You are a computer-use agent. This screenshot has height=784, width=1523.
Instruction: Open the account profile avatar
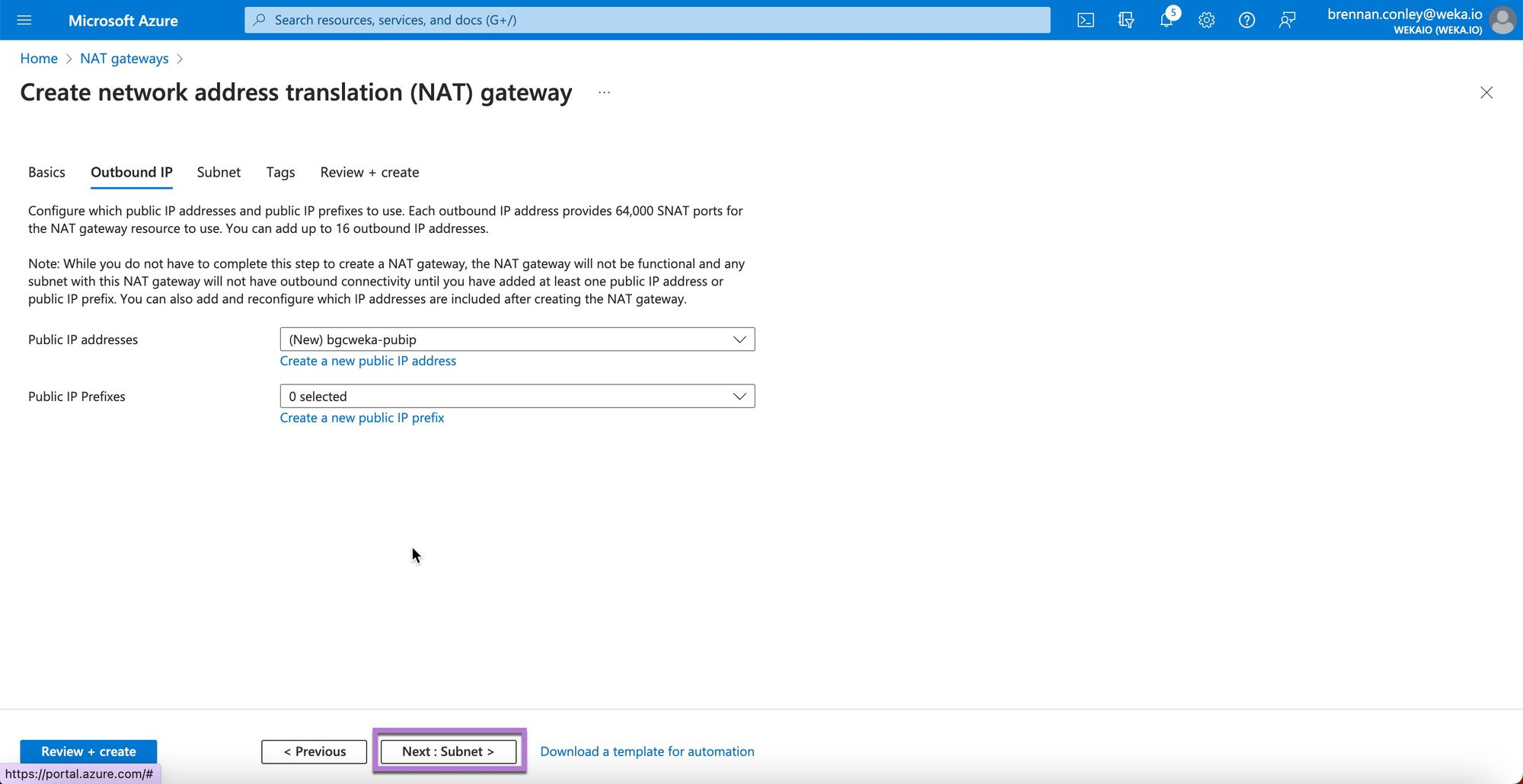pyautogui.click(x=1502, y=21)
